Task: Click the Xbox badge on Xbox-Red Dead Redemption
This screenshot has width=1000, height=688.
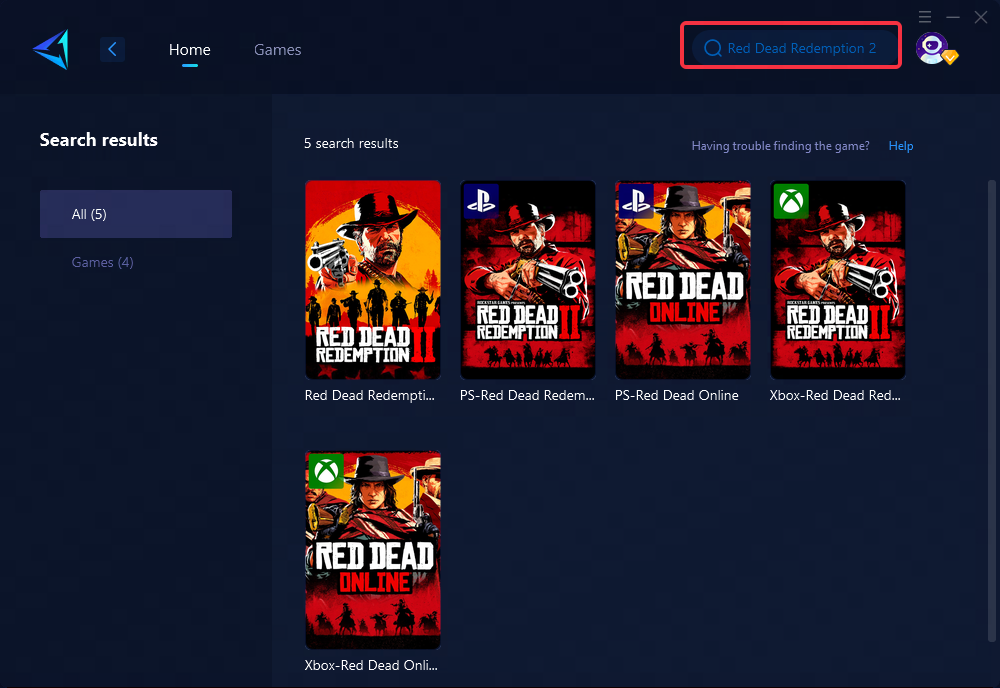Action: click(791, 201)
